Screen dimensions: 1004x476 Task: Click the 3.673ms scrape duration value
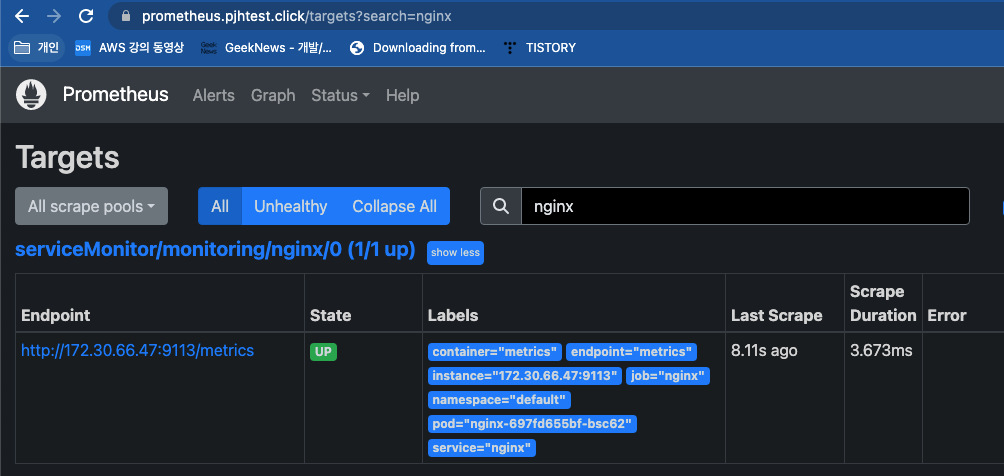(x=881, y=351)
